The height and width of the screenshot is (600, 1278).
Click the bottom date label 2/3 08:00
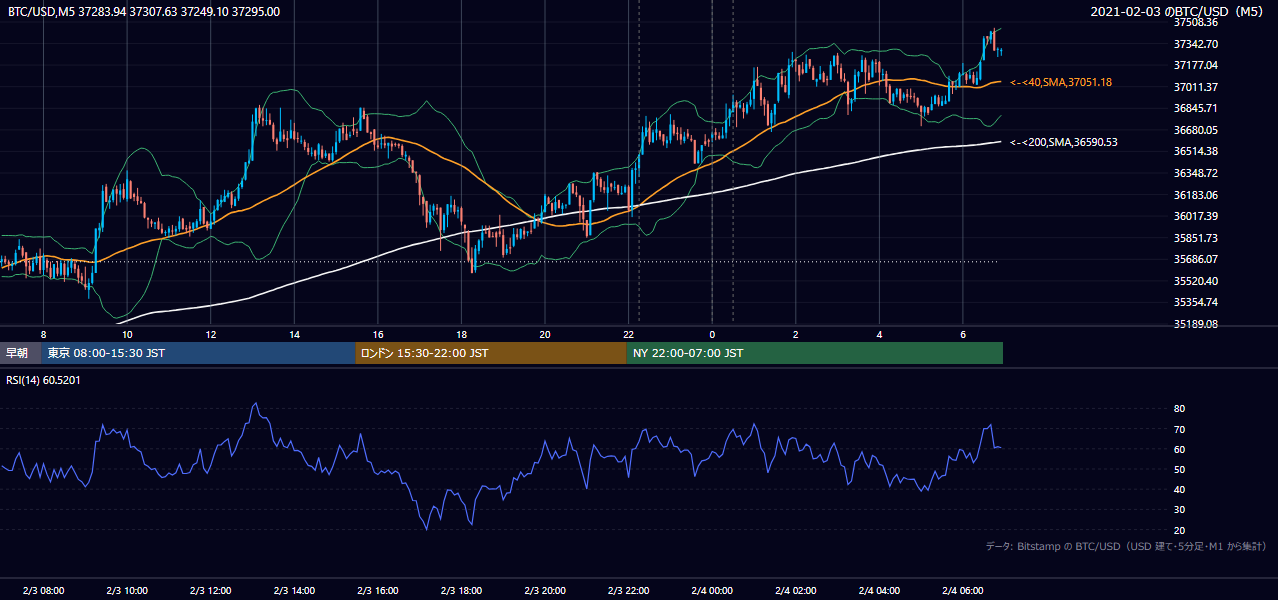(x=43, y=590)
